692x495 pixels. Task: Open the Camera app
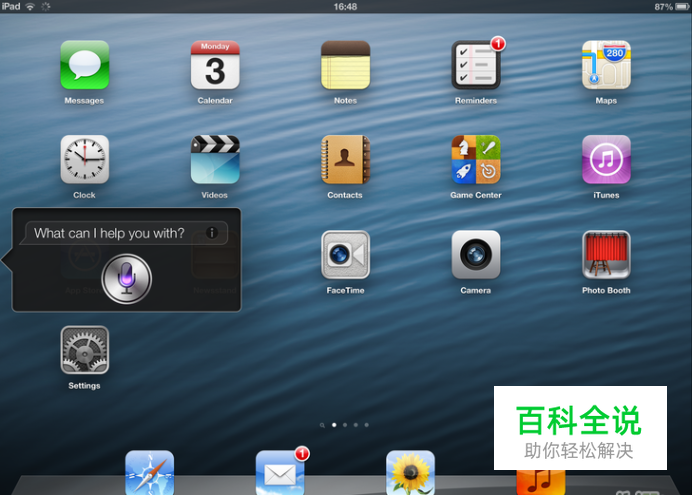tap(476, 255)
